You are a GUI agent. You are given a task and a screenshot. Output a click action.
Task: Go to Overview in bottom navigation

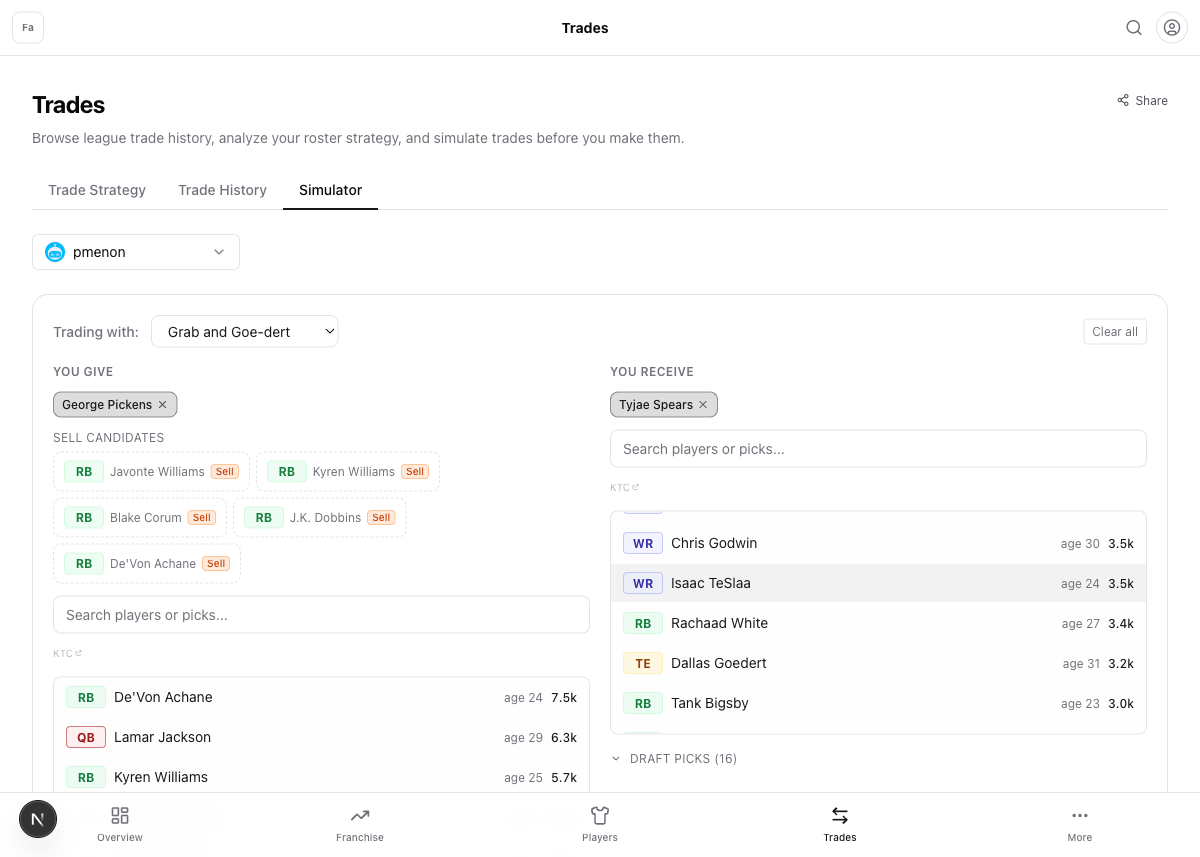coord(120,825)
